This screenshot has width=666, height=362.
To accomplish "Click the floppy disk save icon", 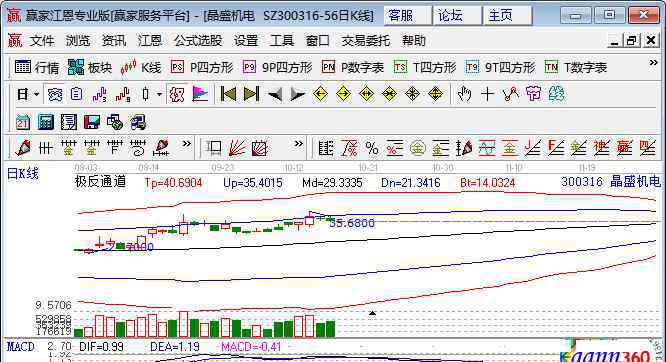I will [92, 122].
